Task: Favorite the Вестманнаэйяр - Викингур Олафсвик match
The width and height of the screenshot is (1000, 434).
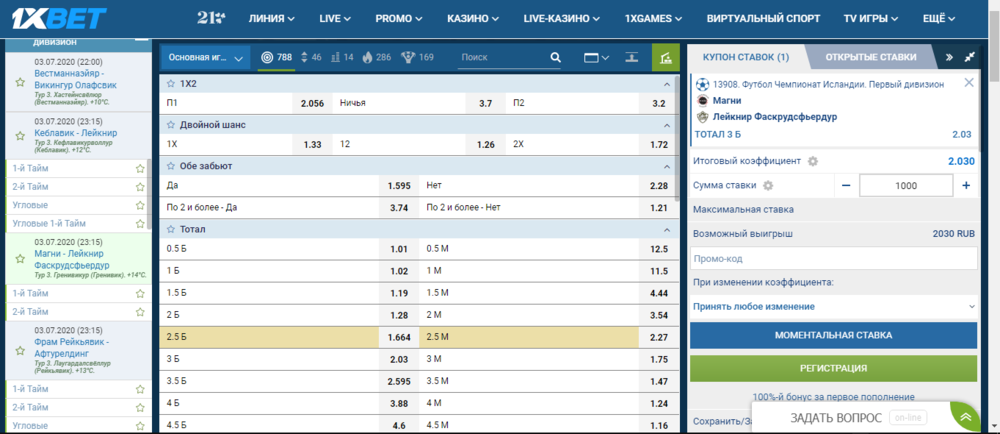Action: tap(20, 82)
